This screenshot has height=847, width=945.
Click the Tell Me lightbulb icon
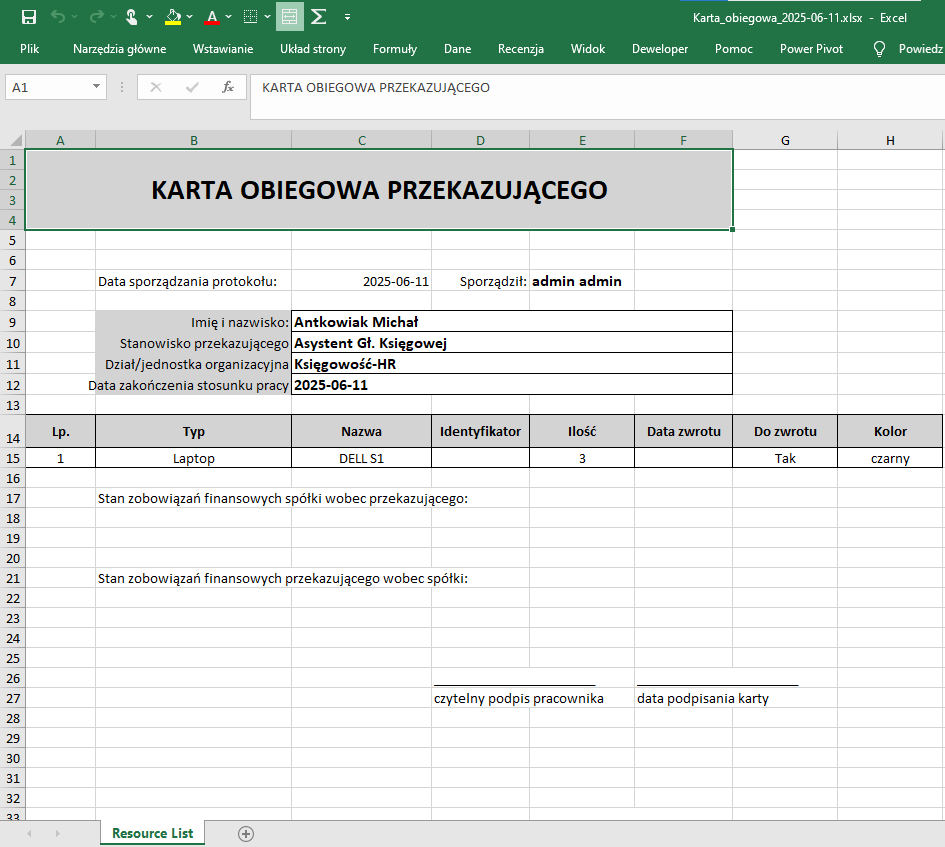(879, 49)
